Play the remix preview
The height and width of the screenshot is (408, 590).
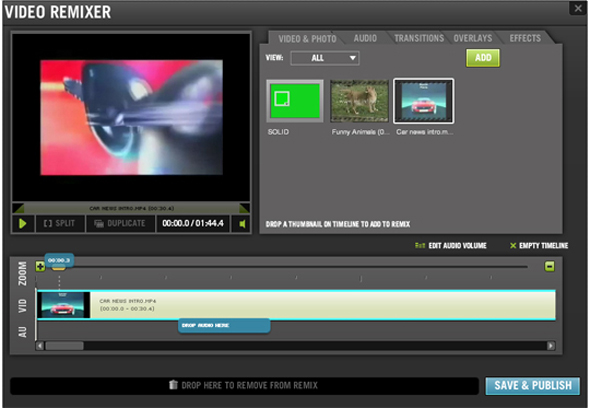(x=23, y=224)
